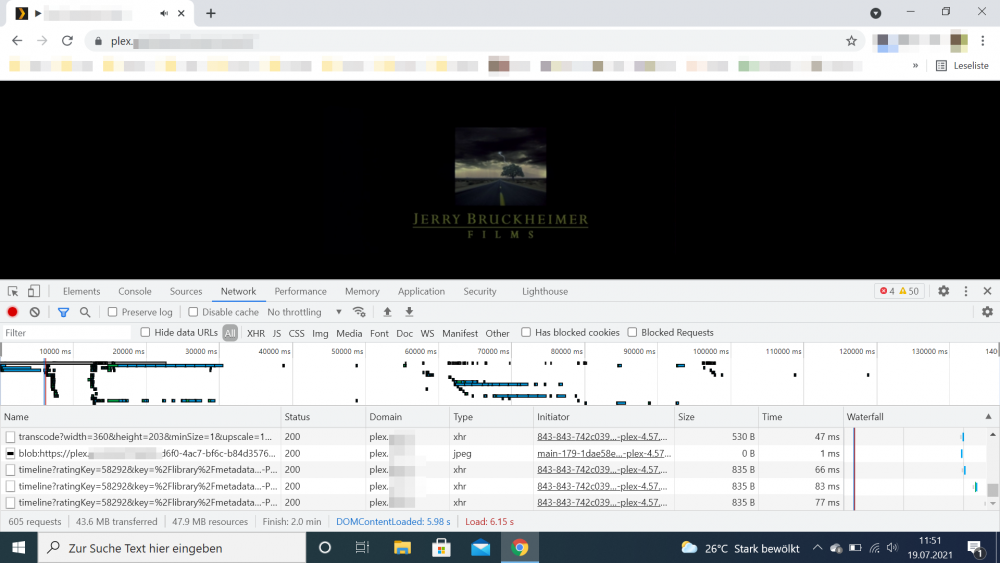Screen dimensions: 1000x563
Task: Switch to Console tab
Action: 135,291
